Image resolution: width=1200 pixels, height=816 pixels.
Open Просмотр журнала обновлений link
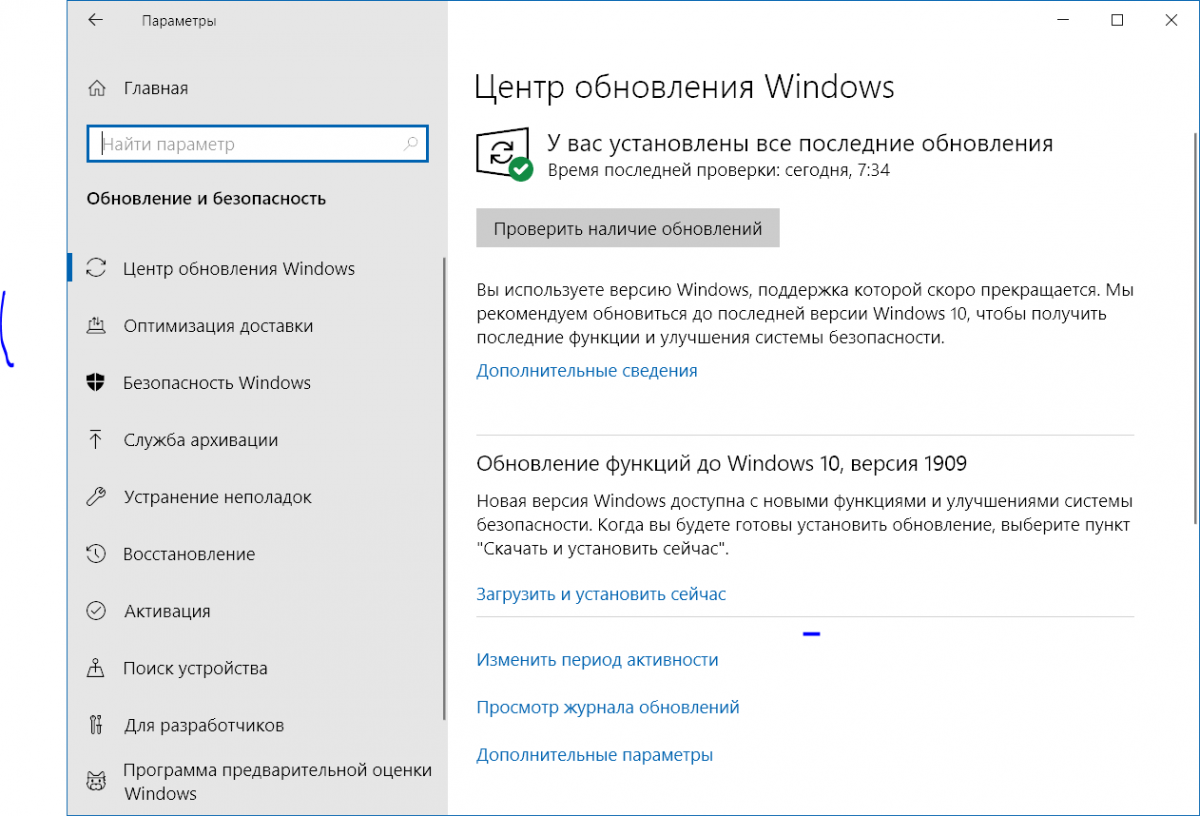click(x=608, y=707)
